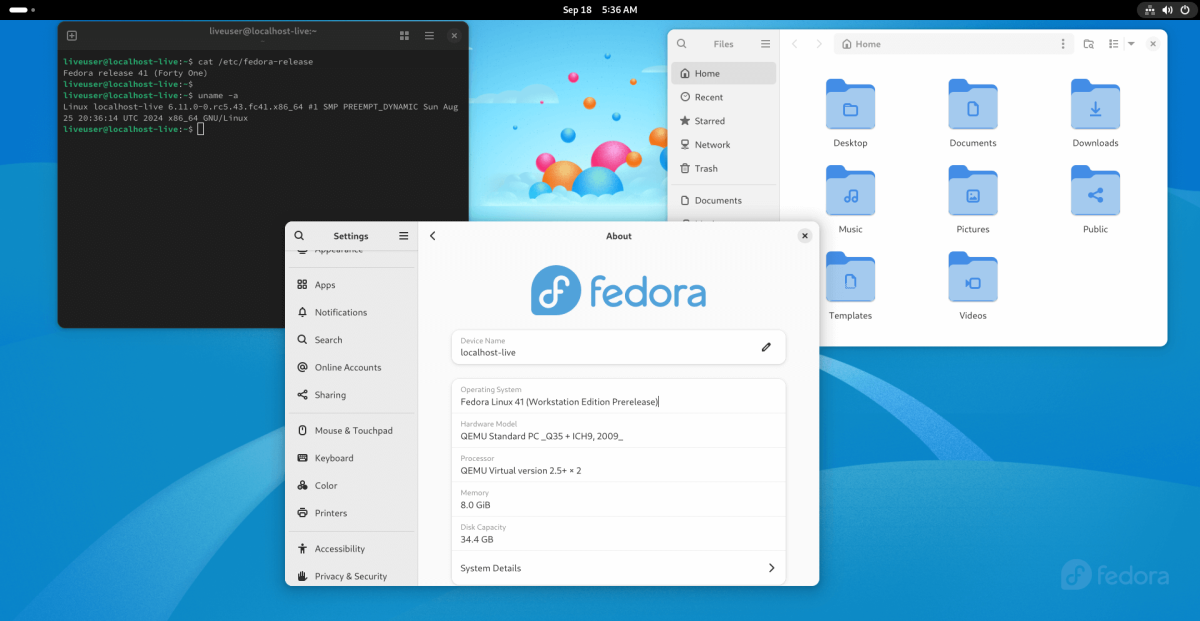
Task: Select Home in Files sidebar
Action: (723, 73)
